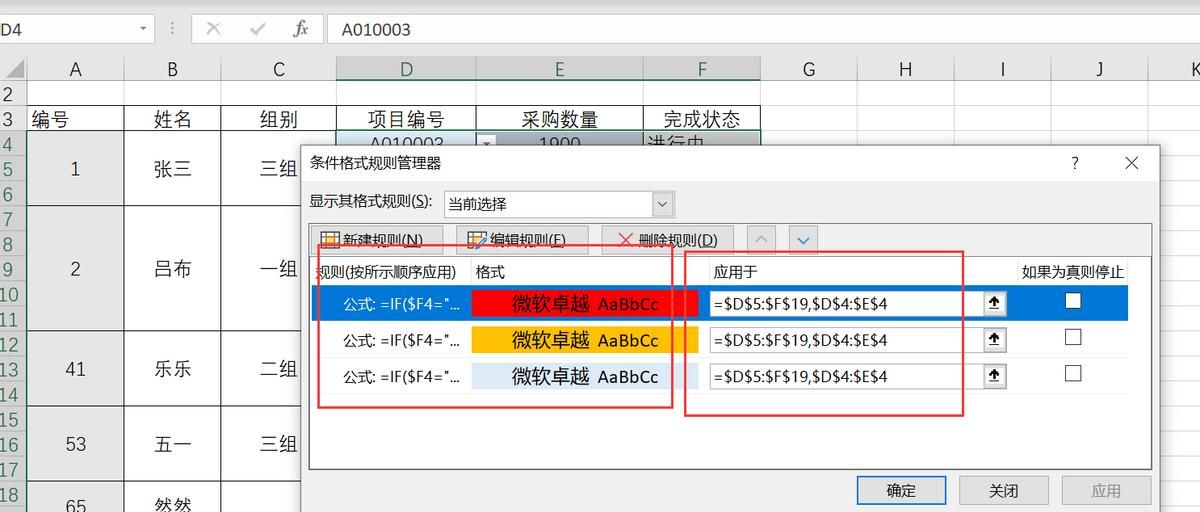Select column header E

coord(559,69)
